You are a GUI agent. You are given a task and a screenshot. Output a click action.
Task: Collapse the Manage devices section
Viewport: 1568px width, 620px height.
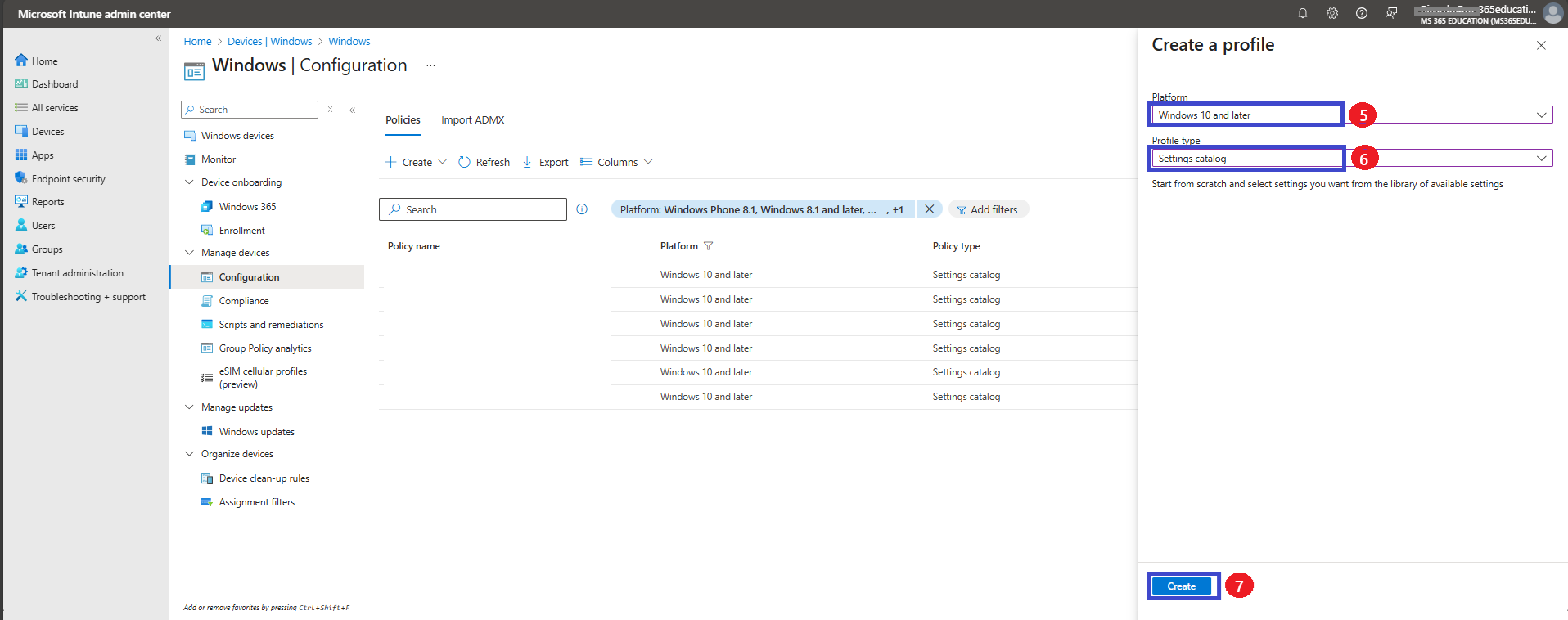click(190, 253)
